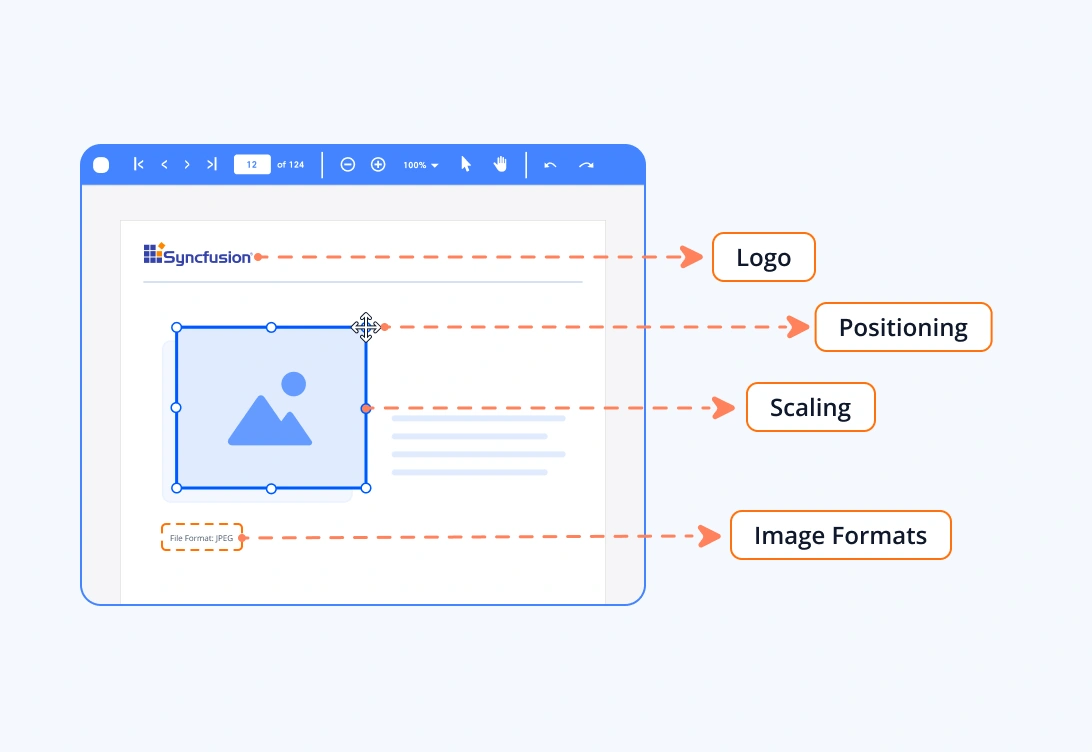Click the Image Formats callout label
The height and width of the screenshot is (752, 1092).
tap(840, 535)
